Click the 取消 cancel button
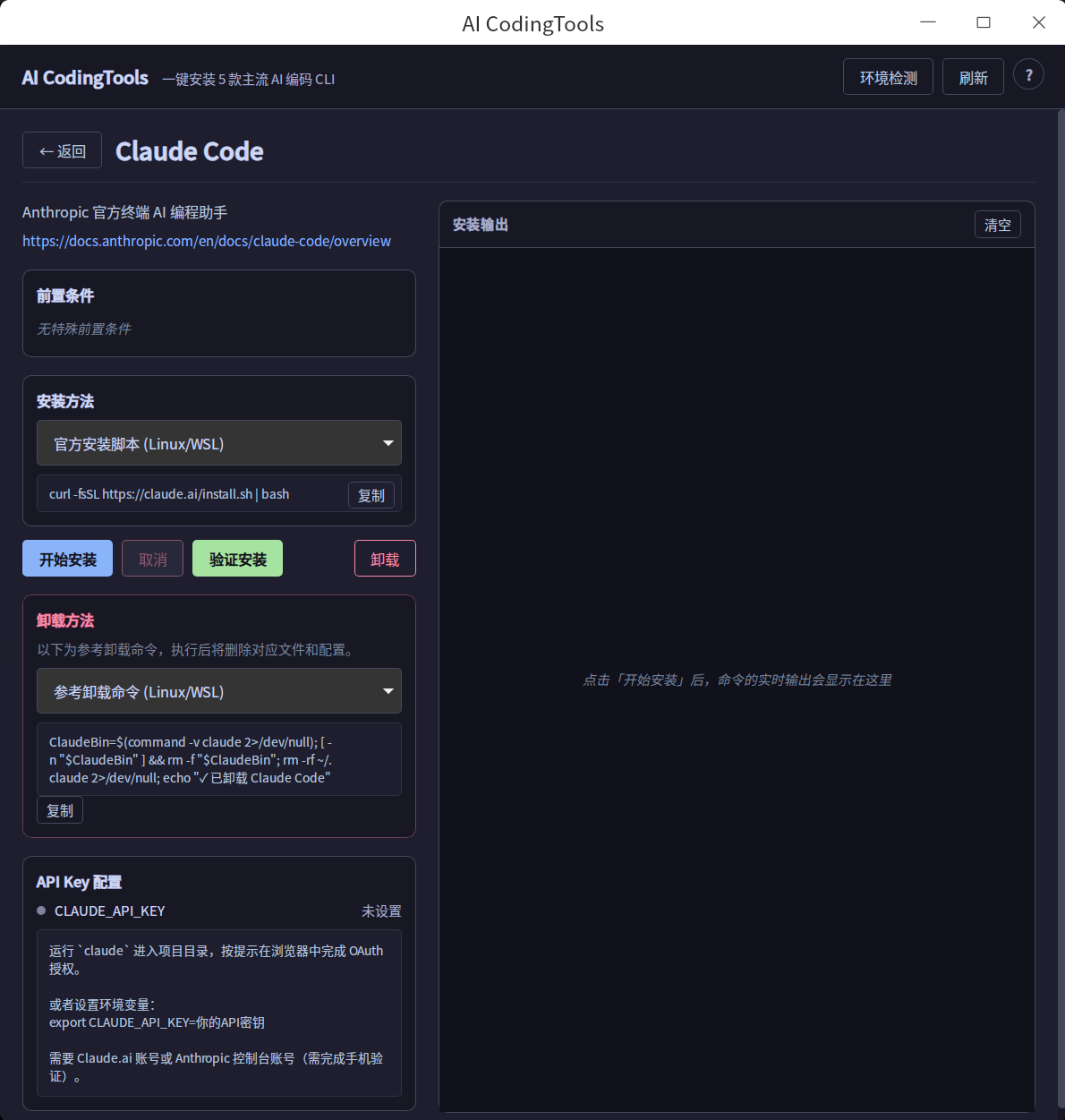The width and height of the screenshot is (1065, 1120). (x=152, y=559)
